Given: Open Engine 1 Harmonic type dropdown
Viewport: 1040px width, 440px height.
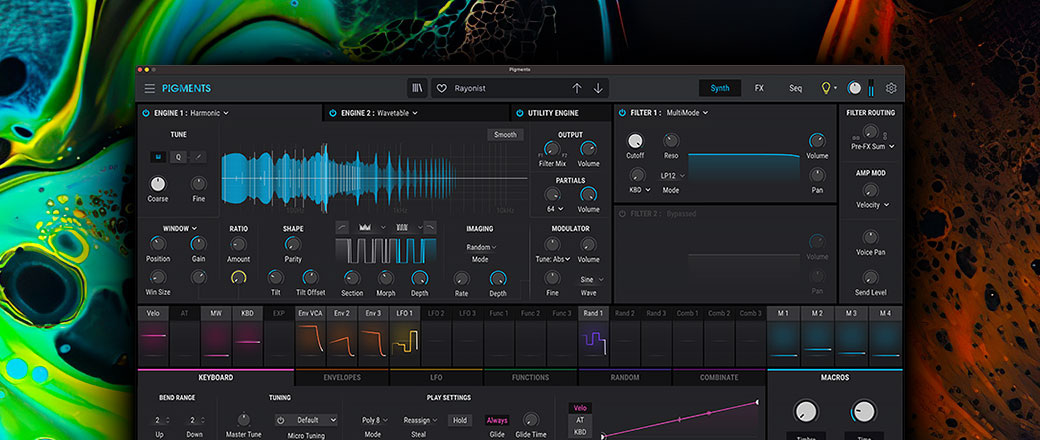Looking at the screenshot, I should tap(209, 113).
